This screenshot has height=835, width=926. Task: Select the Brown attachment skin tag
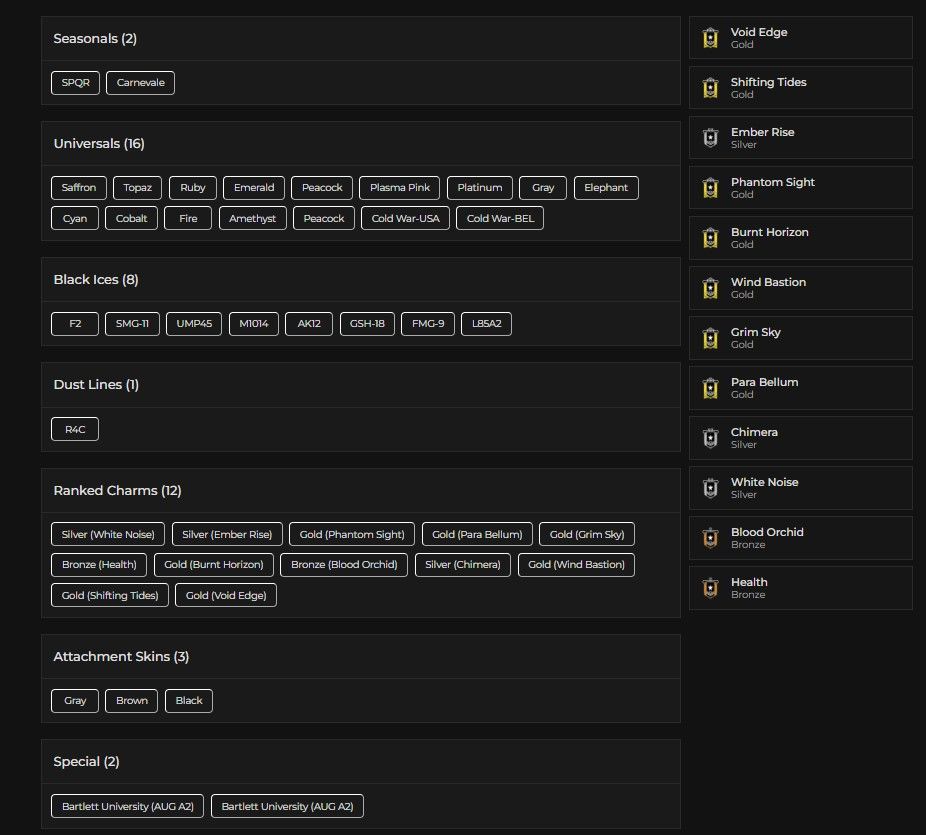(x=132, y=701)
